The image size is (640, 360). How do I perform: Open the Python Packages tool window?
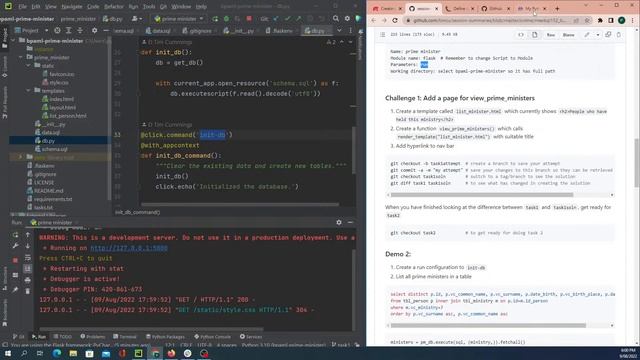(x=165, y=337)
